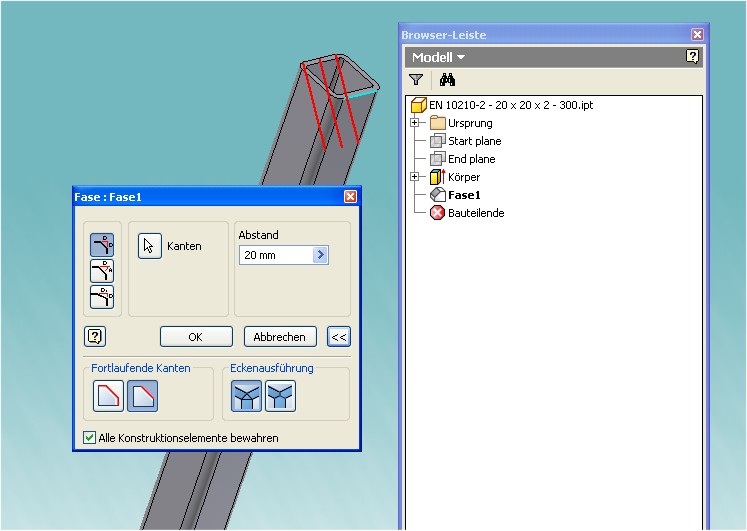
Task: Open the help icon in Fase dialog
Action: [95, 337]
